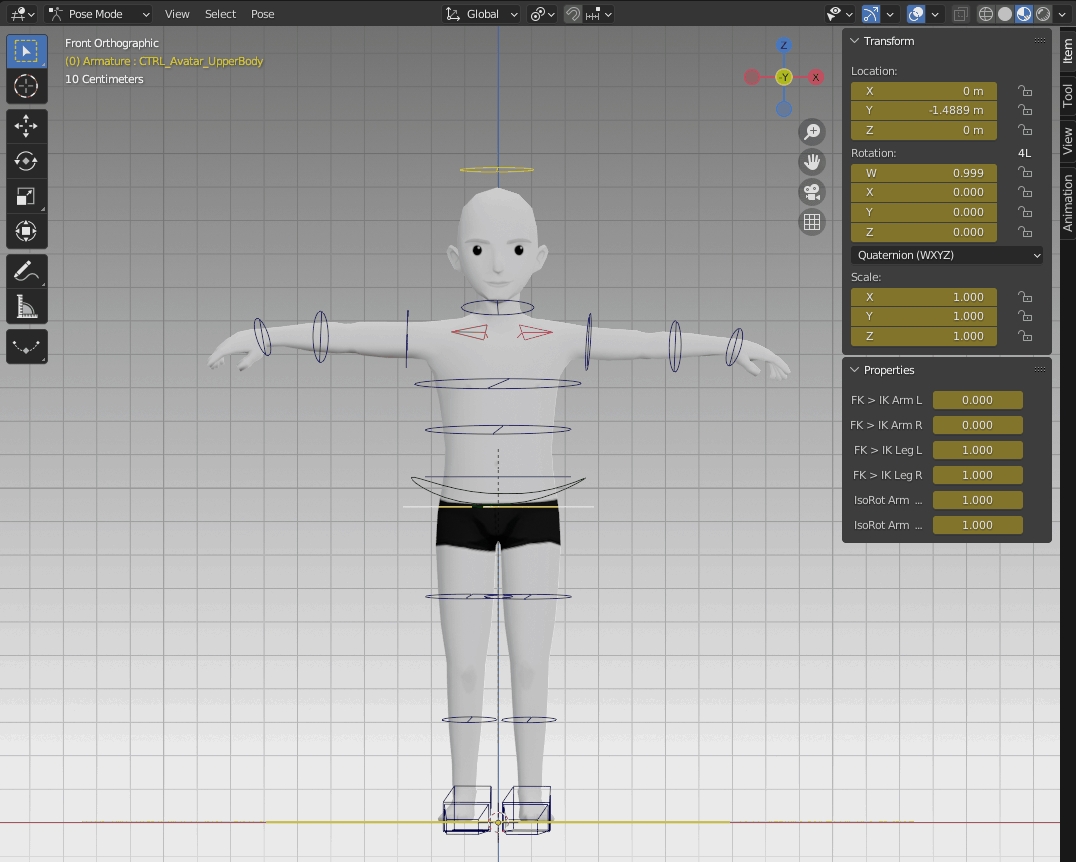Click the camera view icon
The height and width of the screenshot is (862, 1076).
pyautogui.click(x=811, y=192)
